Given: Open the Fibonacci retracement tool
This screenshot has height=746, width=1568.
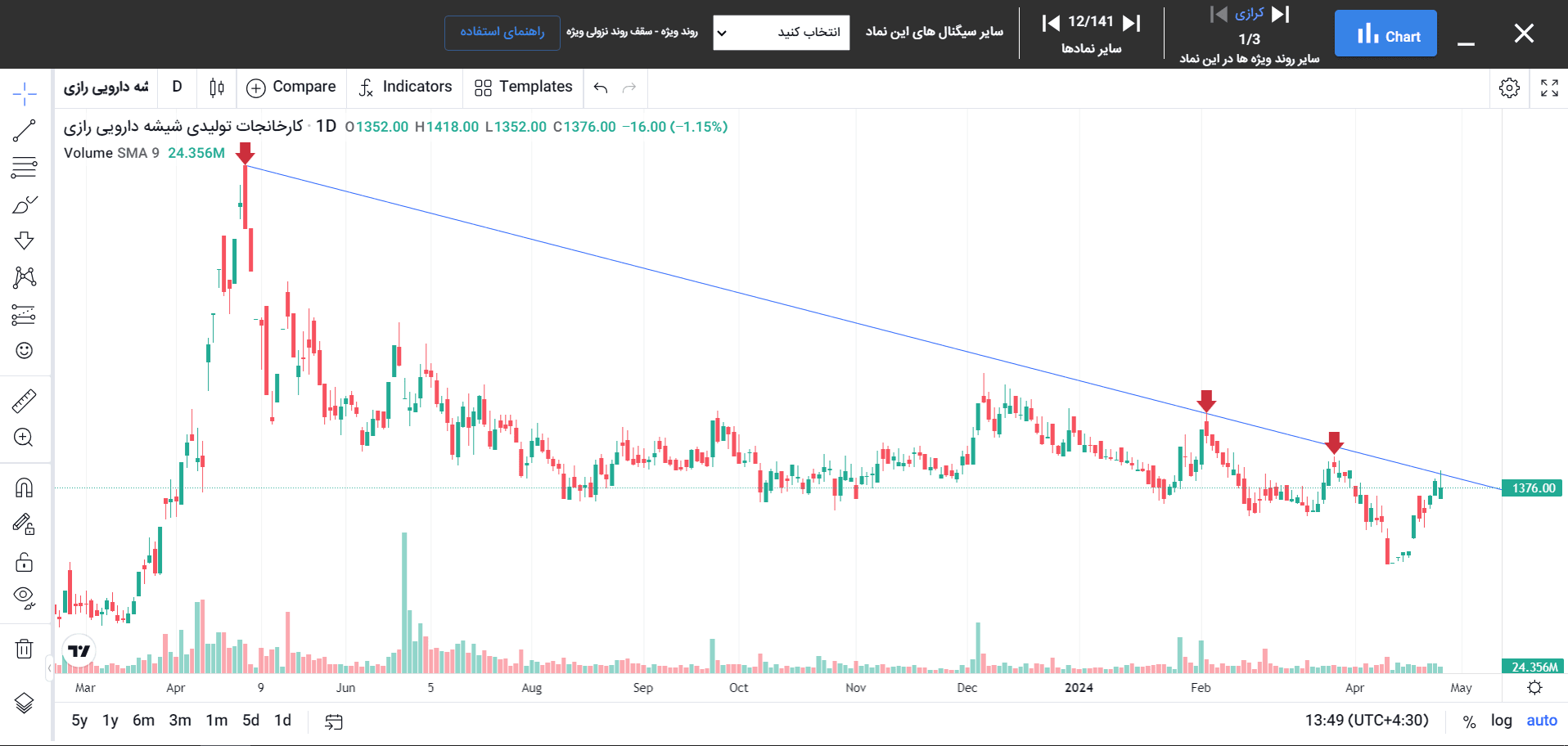Looking at the screenshot, I should point(25,168).
